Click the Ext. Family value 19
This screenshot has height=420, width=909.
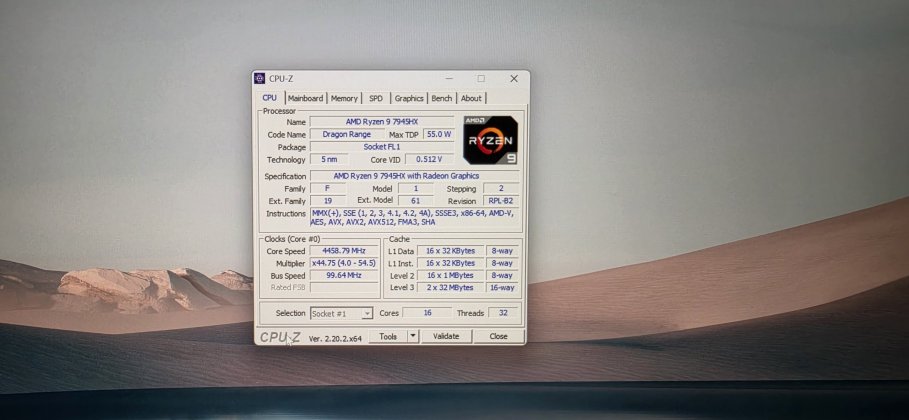(x=328, y=201)
